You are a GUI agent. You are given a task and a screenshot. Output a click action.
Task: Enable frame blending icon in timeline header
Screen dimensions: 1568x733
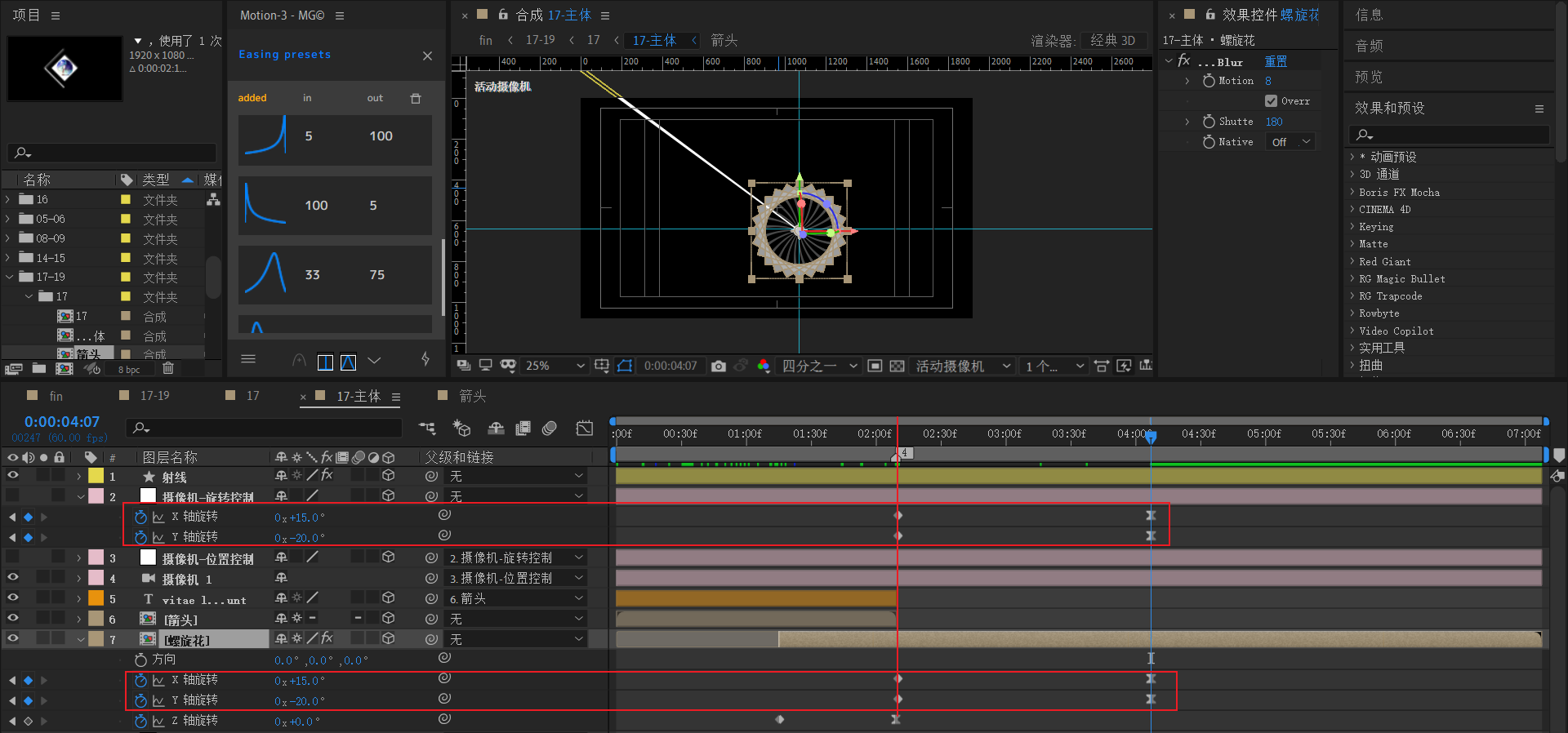(523, 428)
